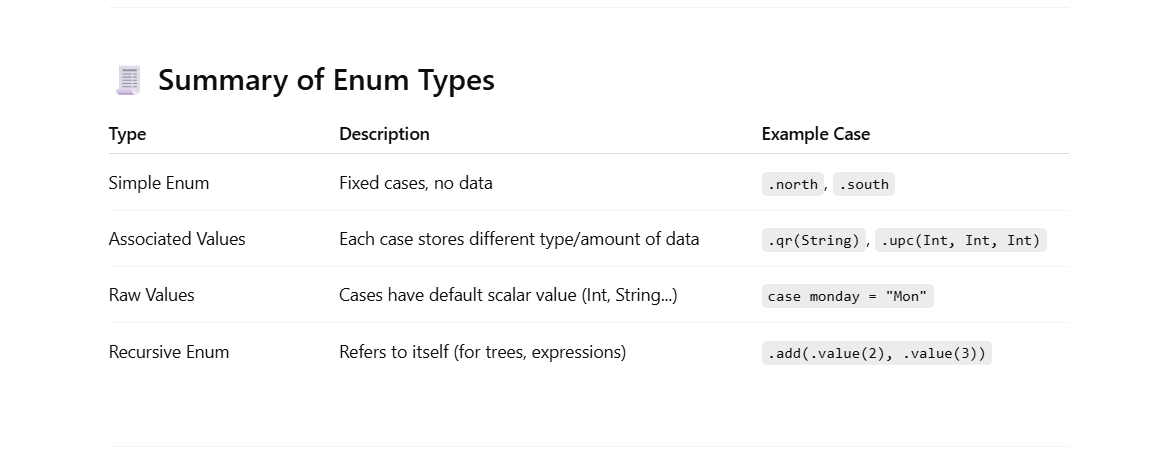Click the 'case monday = "Mon"' code snippet
This screenshot has width=1172, height=455.
pos(848,296)
